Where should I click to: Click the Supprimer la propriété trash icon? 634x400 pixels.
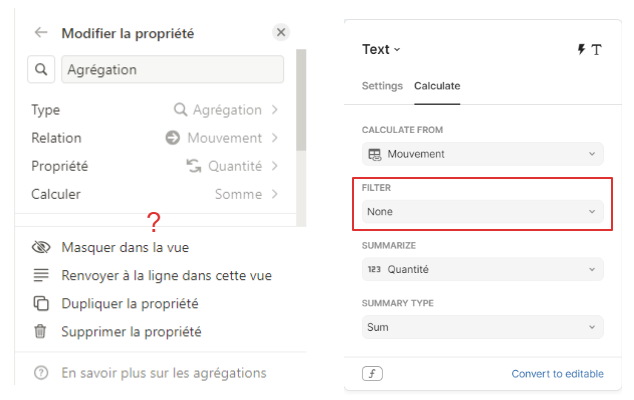pos(41,331)
